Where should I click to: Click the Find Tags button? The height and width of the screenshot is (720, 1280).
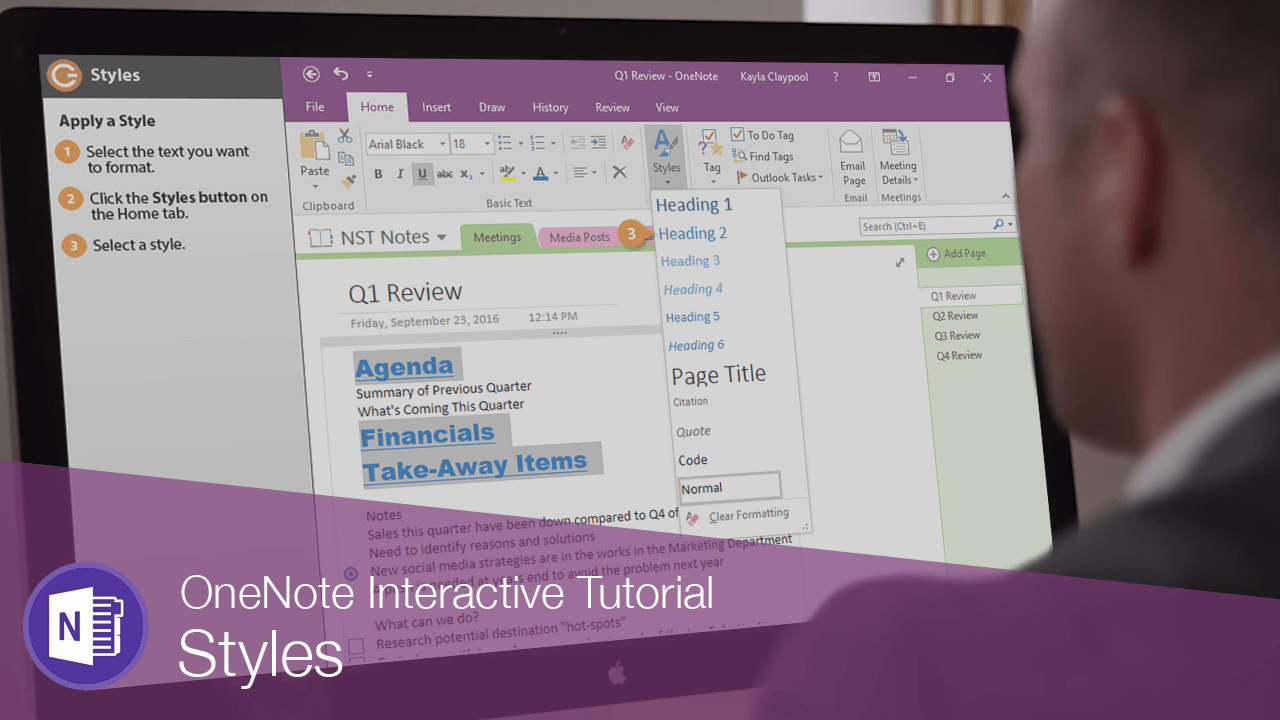763,156
